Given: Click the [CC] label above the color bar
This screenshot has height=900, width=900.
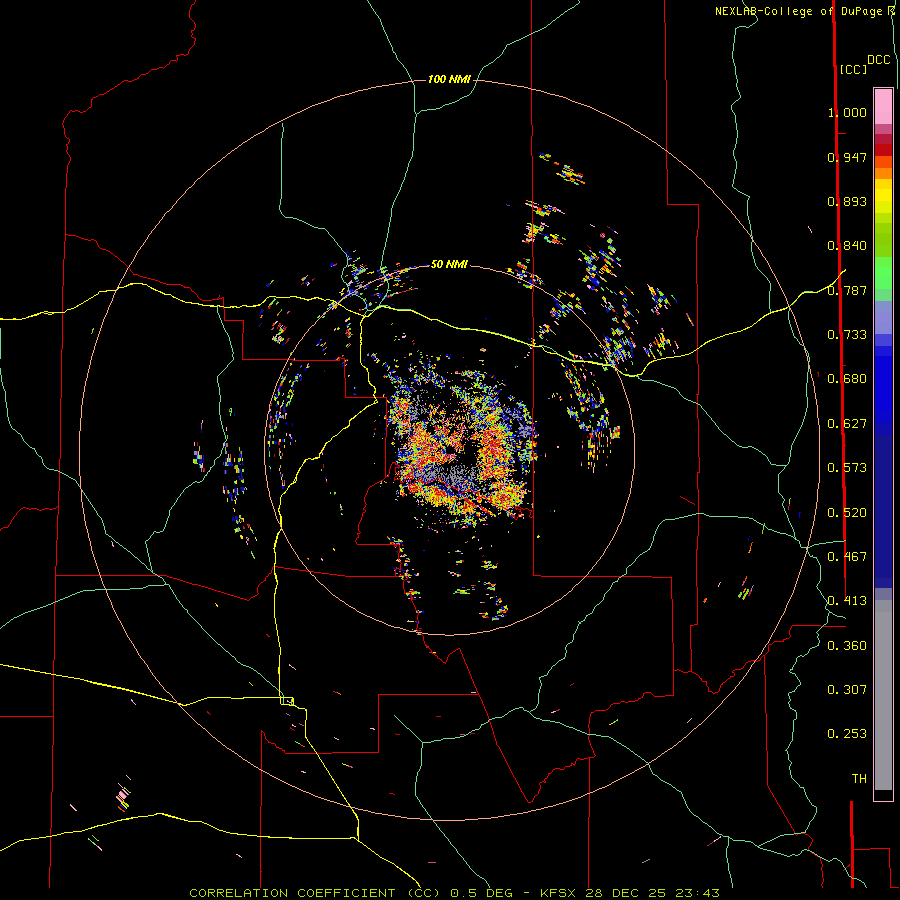Looking at the screenshot, I should click(x=853, y=69).
